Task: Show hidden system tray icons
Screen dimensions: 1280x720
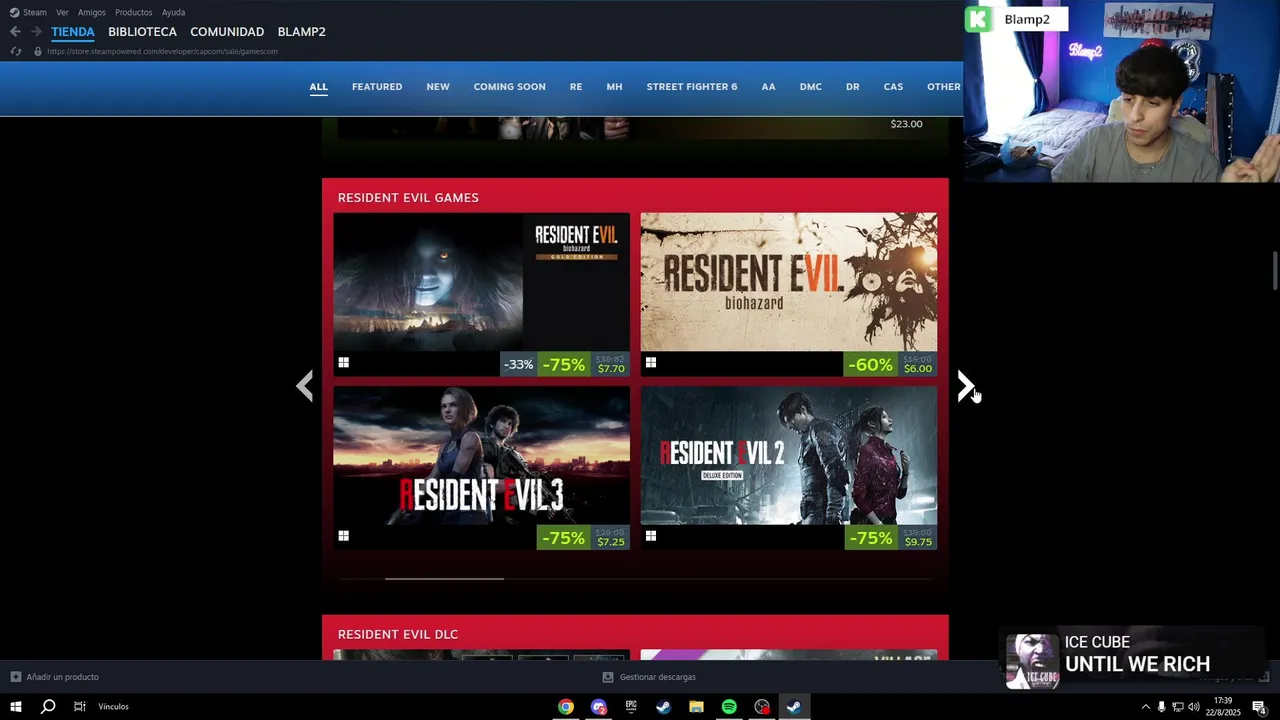Action: click(1145, 707)
